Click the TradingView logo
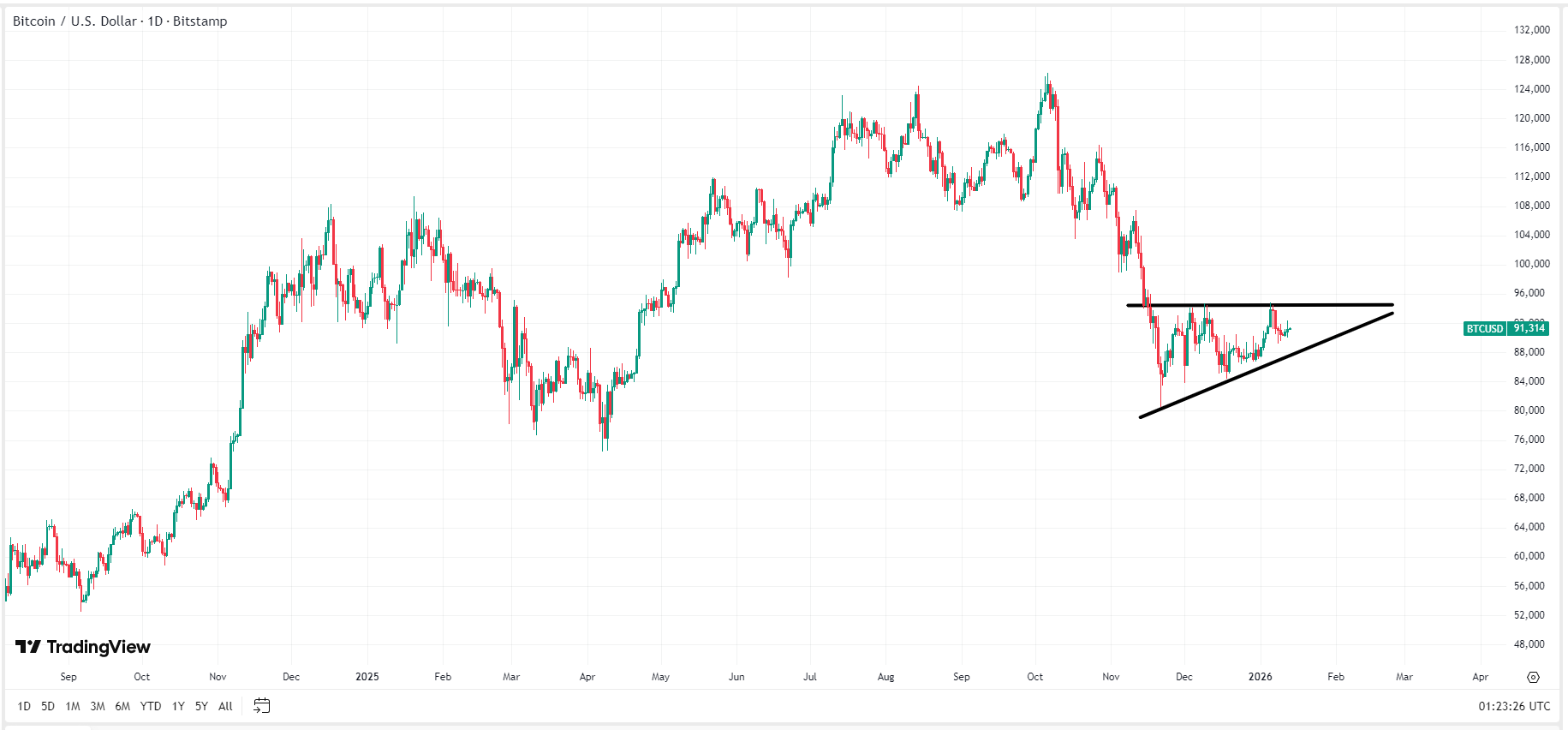Screen dimensions: 1568x730 (x=81, y=647)
